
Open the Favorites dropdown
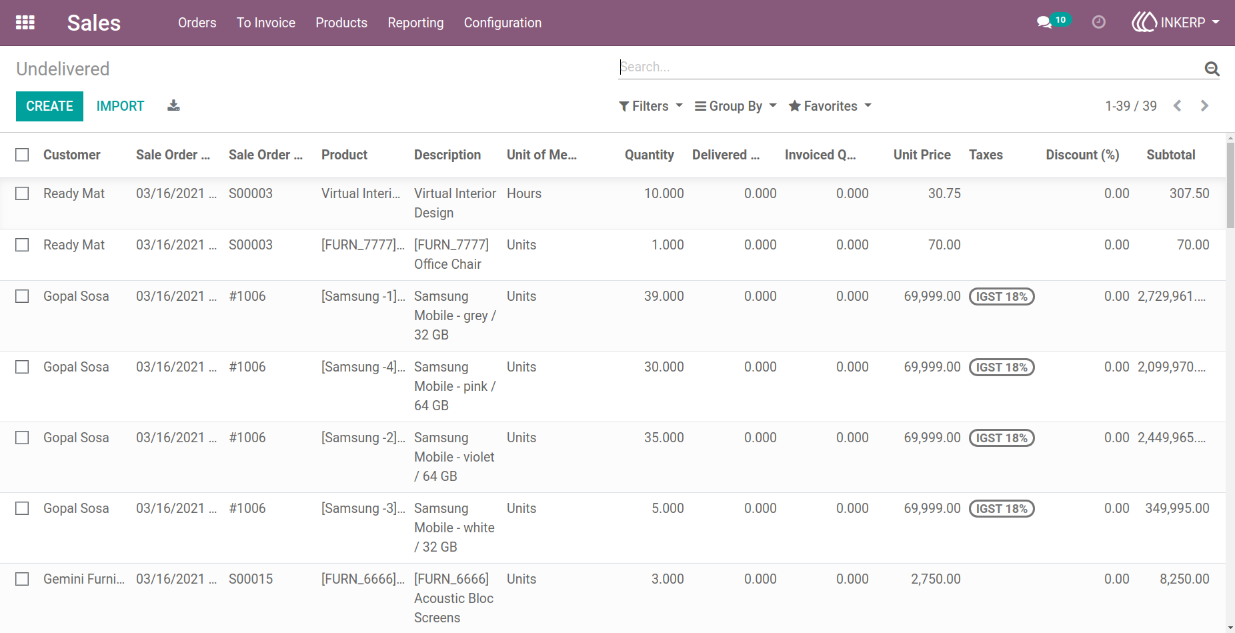pyautogui.click(x=830, y=106)
